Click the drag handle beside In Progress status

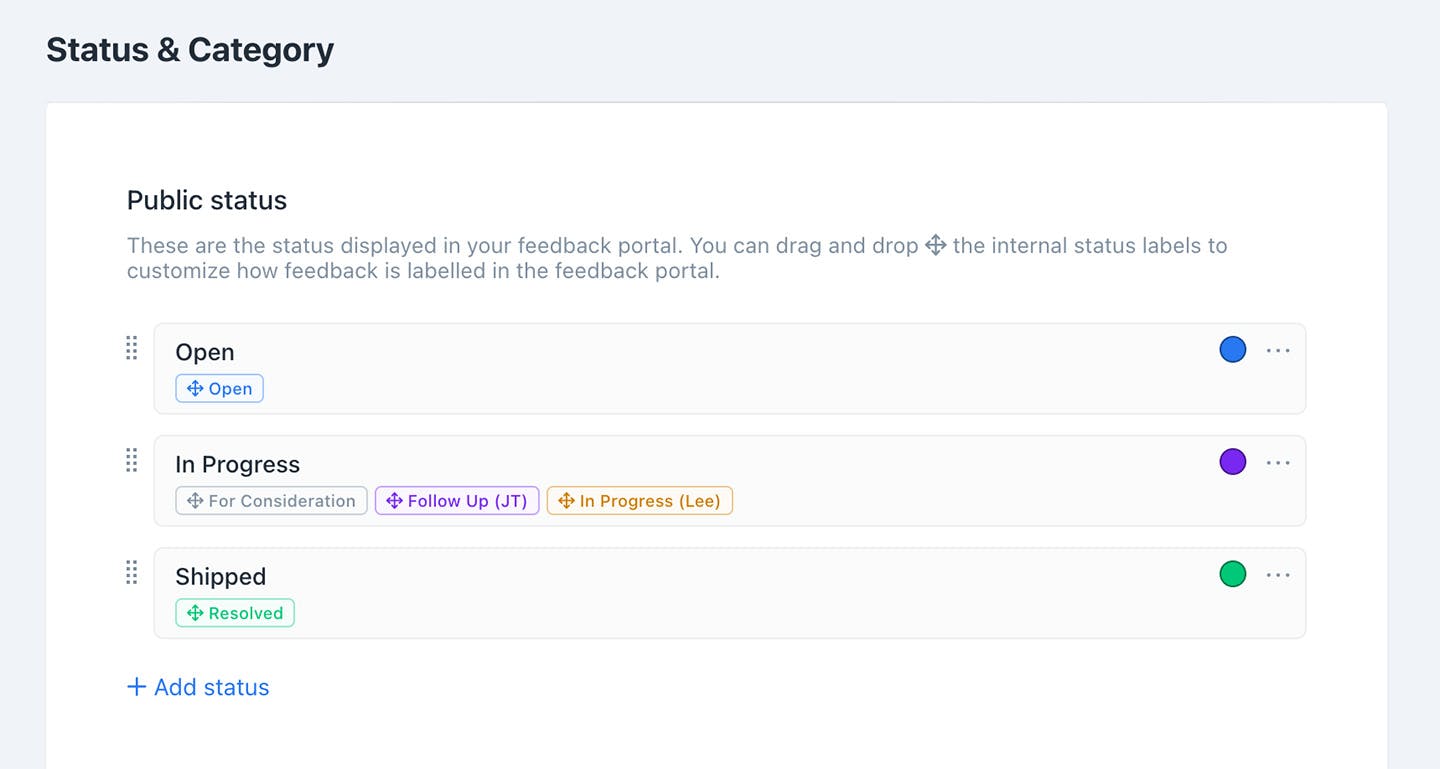coord(131,460)
